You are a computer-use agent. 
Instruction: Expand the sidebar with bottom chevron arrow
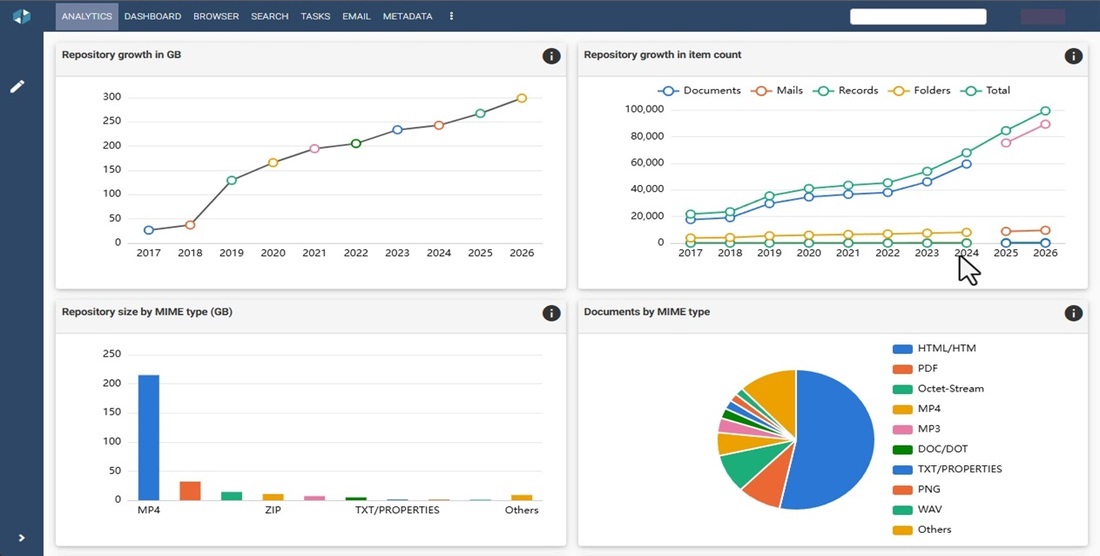[22, 538]
